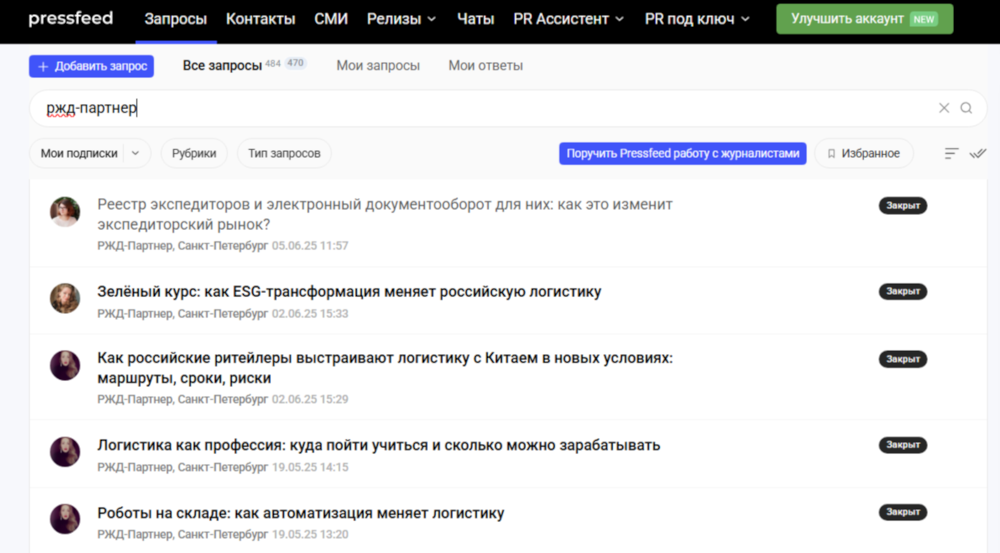Click Закрыт badge on Реестр экспедиторов row
Image resolution: width=1000 pixels, height=553 pixels.
(902, 205)
